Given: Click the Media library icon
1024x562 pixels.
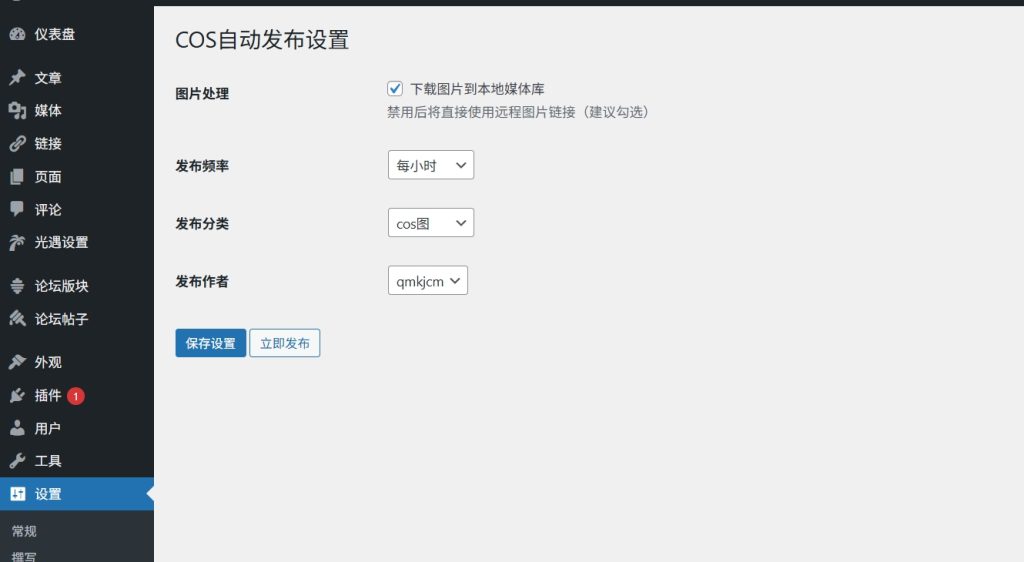Looking at the screenshot, I should click(17, 110).
